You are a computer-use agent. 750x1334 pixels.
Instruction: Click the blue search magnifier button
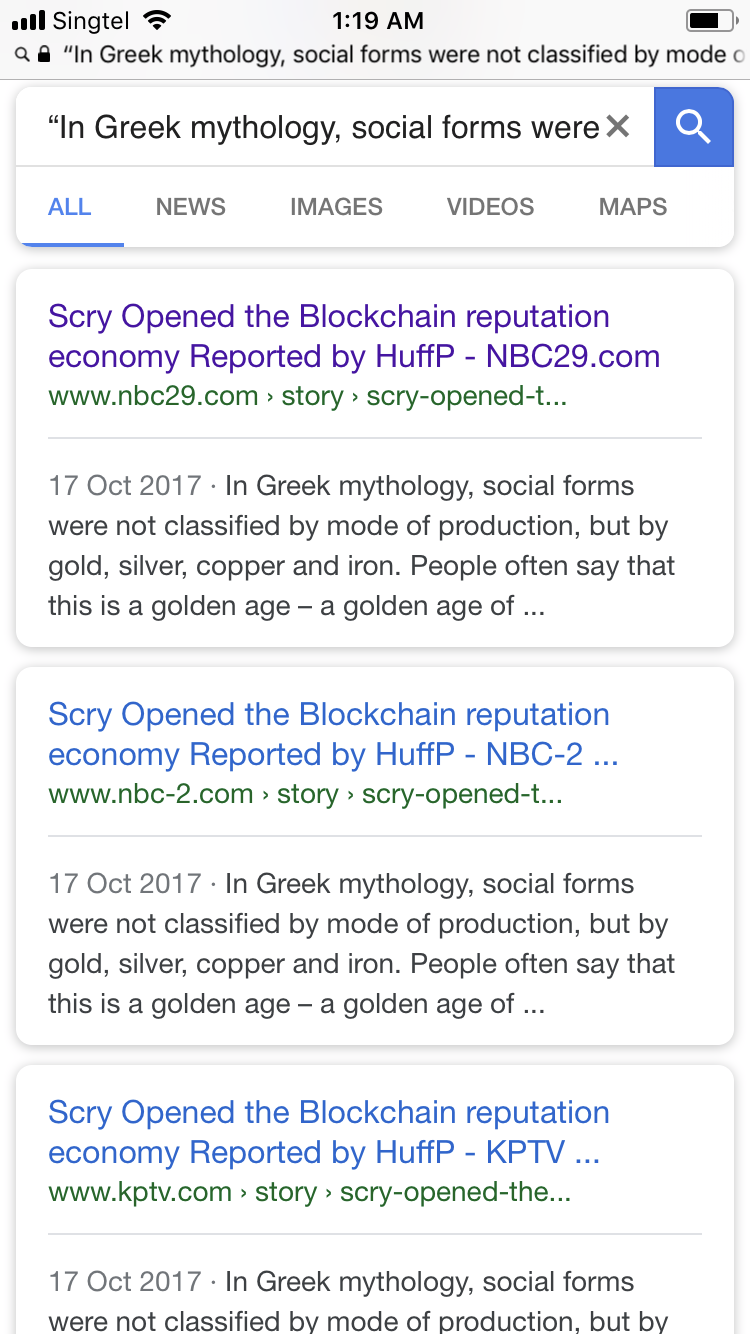coord(693,127)
